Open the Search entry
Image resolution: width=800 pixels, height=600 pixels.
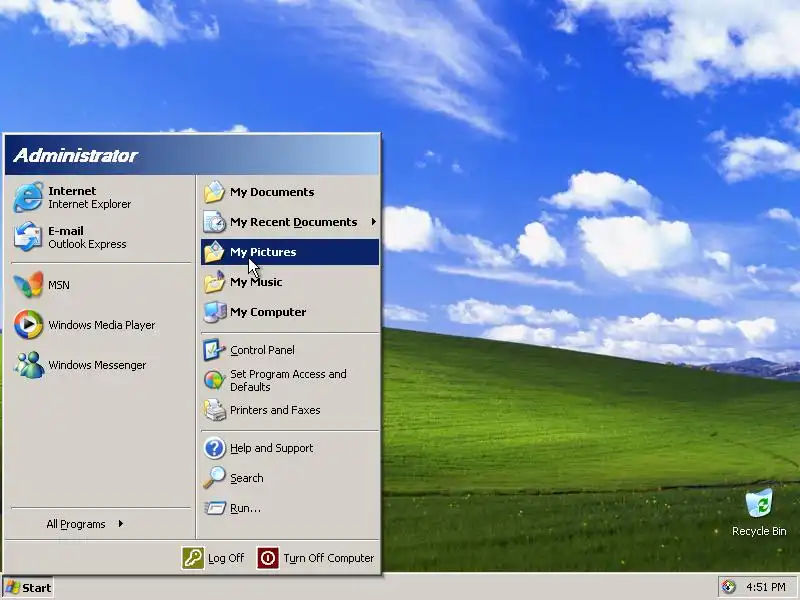click(290, 478)
